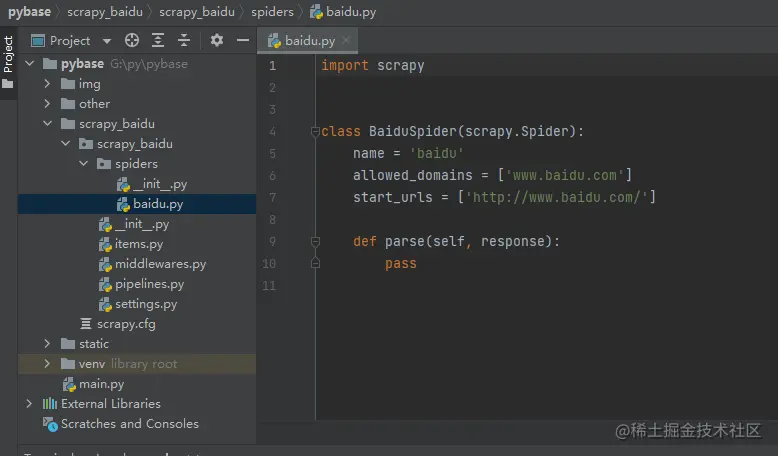The height and width of the screenshot is (456, 778).
Task: Select settings.py in project tree
Action: (146, 304)
